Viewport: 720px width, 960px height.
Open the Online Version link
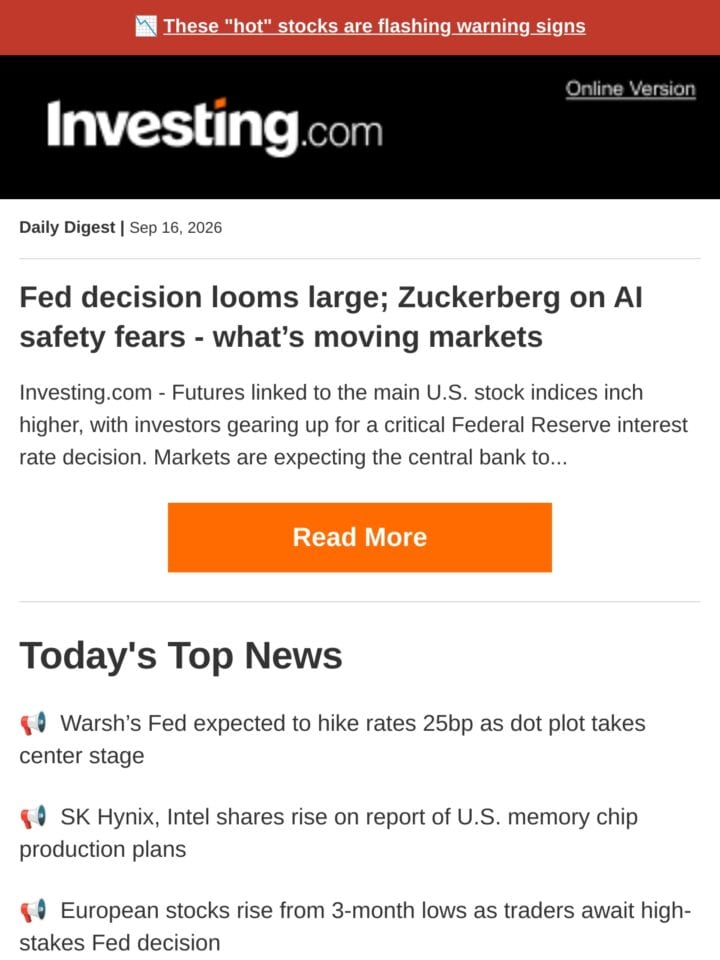coord(630,89)
